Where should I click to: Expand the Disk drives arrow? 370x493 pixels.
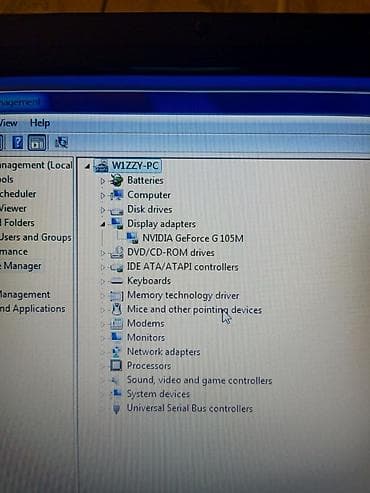click(103, 210)
